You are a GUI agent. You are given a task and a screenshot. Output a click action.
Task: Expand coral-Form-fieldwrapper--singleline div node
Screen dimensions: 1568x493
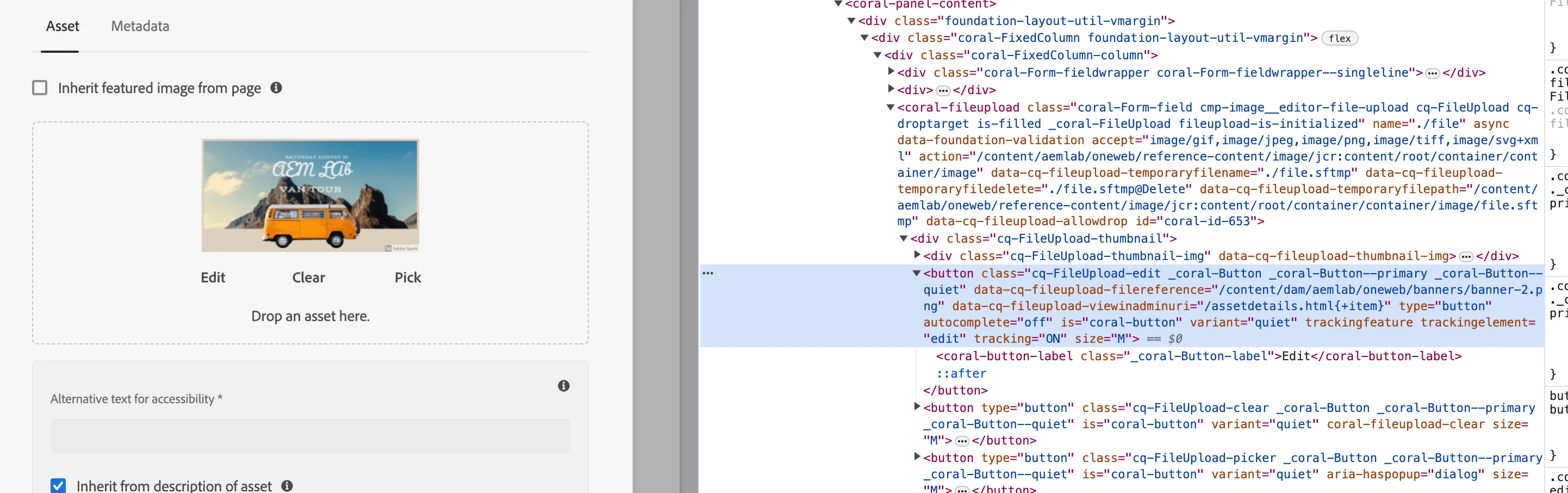(x=891, y=71)
